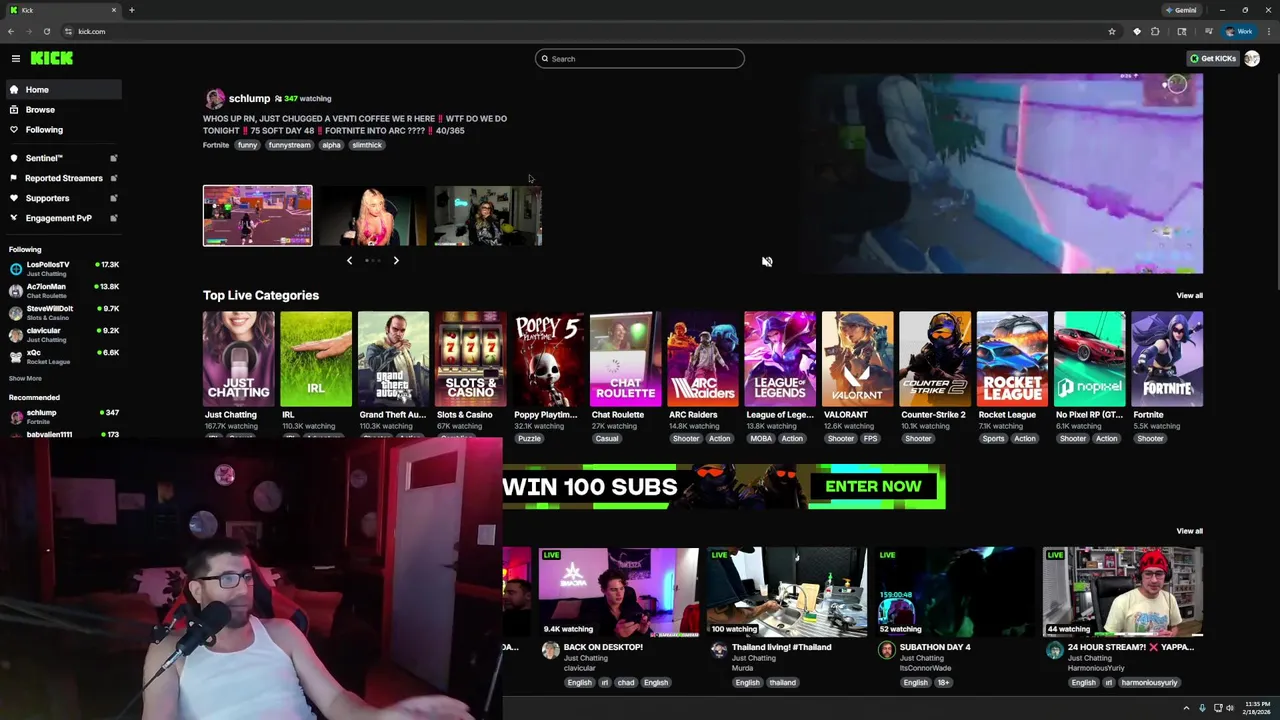Open schlump's avatar on the featured stream
Viewport: 1280px width, 720px height.
[214, 99]
